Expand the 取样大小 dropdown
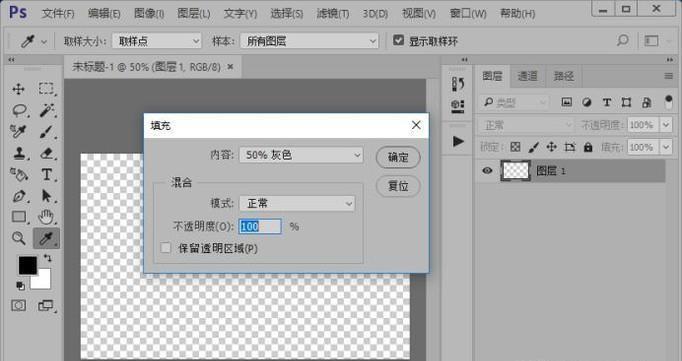682x361 pixels. click(157, 41)
